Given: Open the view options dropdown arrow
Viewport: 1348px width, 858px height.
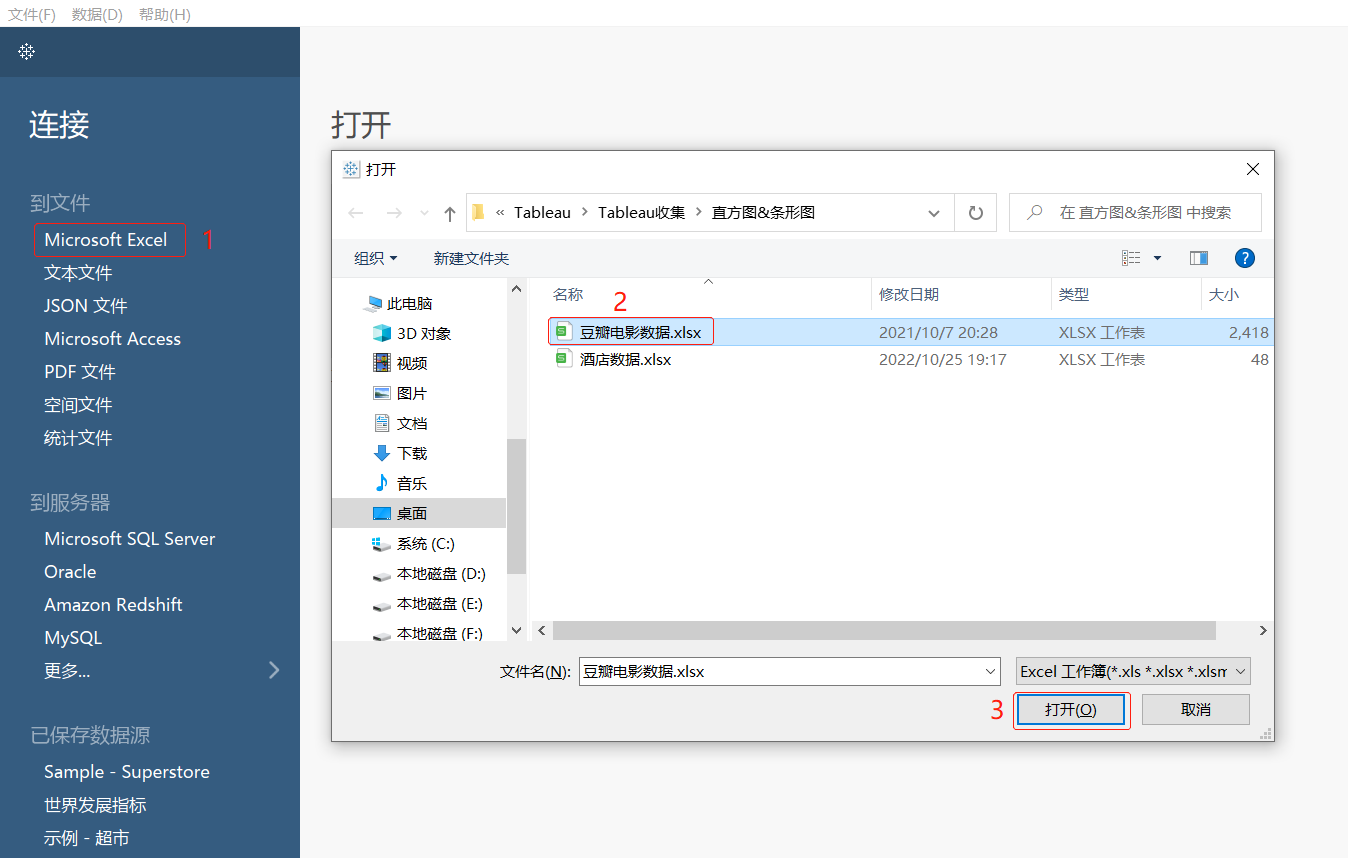Looking at the screenshot, I should 1158,258.
